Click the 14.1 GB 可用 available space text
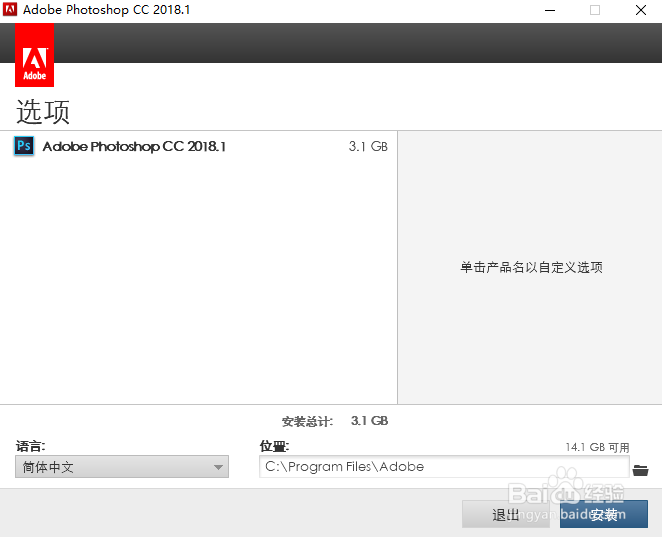 597,447
